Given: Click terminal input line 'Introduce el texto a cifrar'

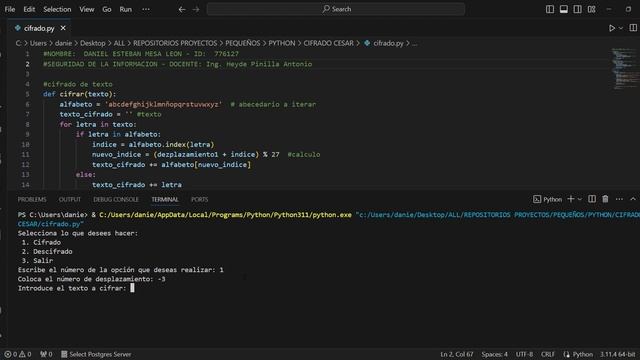Looking at the screenshot, I should [76, 288].
